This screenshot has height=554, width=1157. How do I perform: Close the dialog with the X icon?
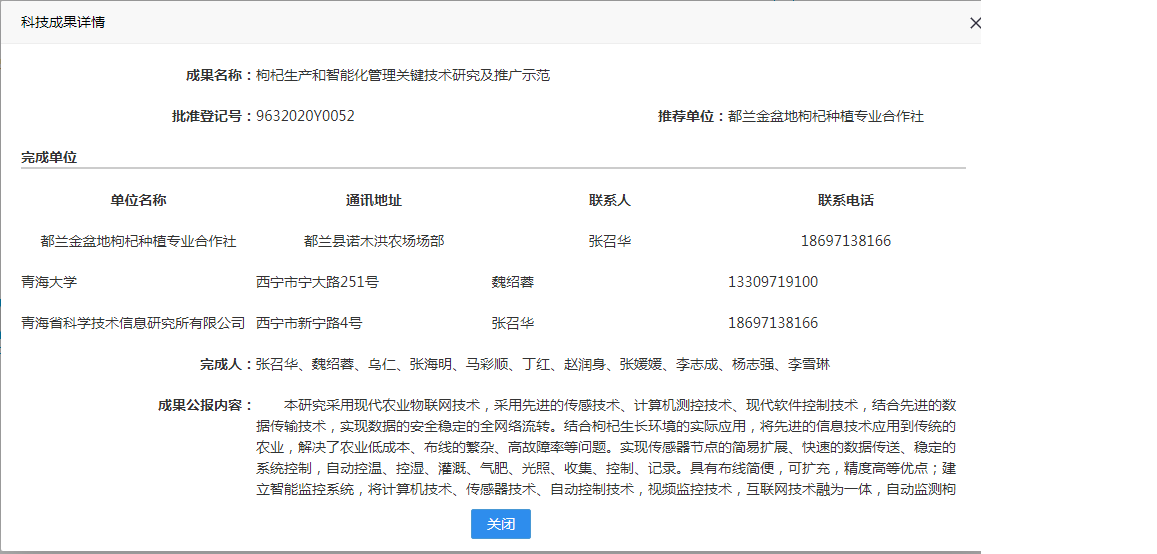click(x=975, y=23)
